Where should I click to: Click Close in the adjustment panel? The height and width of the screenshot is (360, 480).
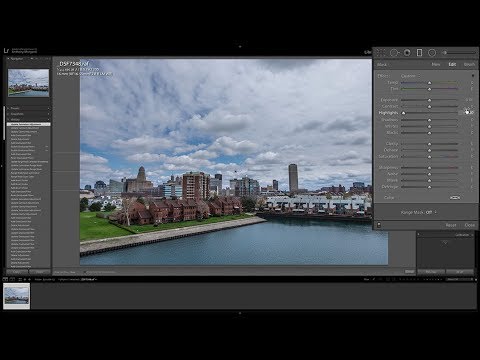coord(470,225)
